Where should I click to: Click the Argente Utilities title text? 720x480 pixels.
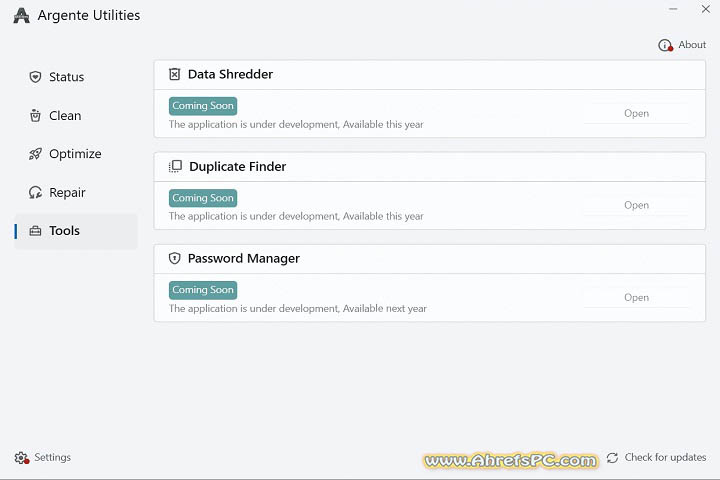coord(89,16)
